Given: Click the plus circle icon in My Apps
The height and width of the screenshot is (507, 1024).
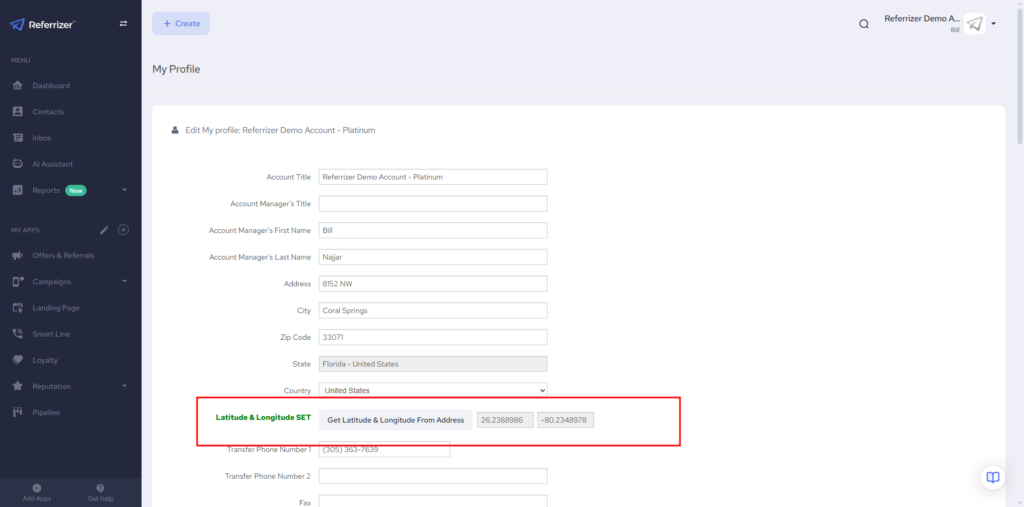Looking at the screenshot, I should point(124,230).
